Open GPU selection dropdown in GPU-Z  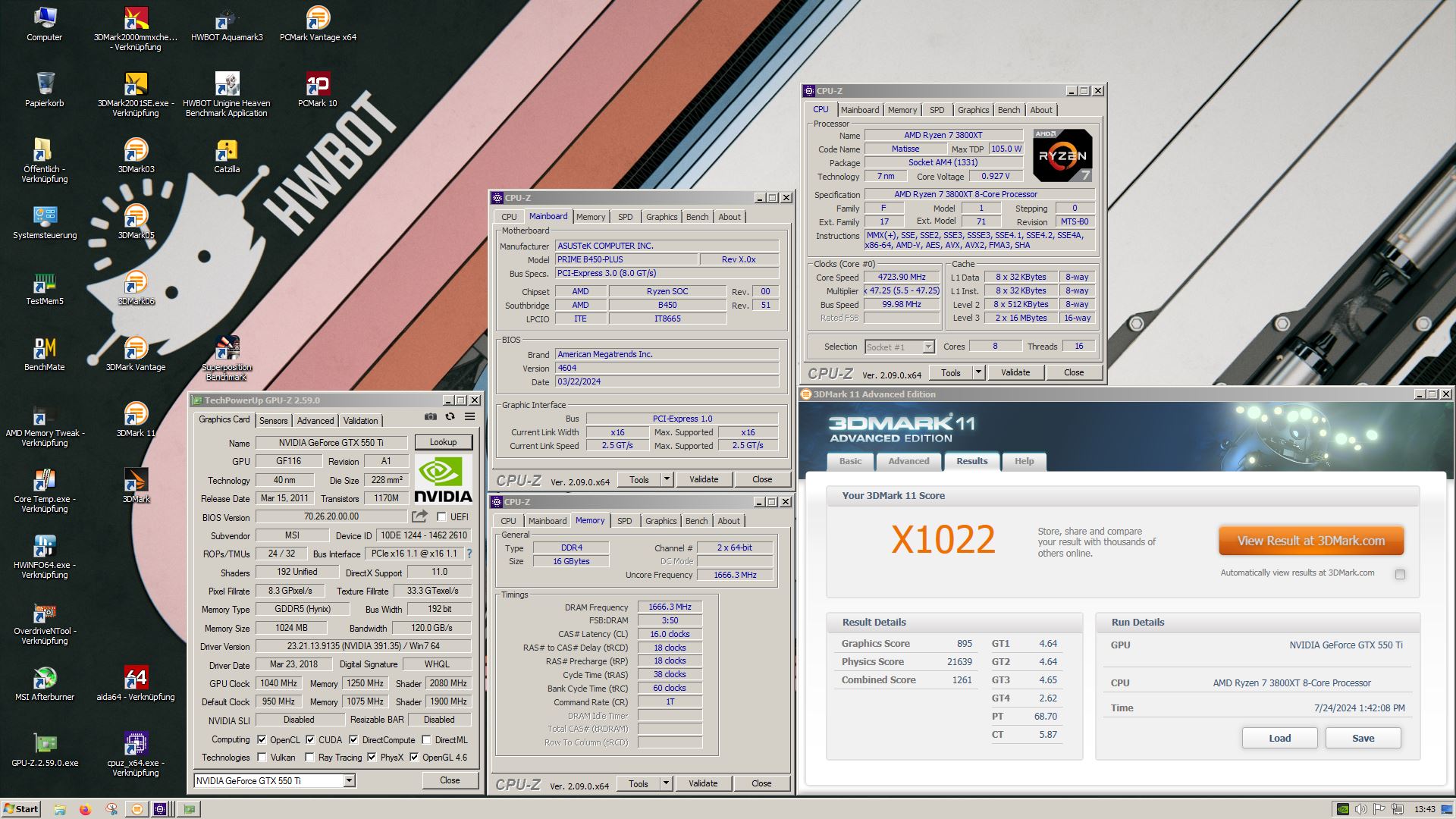point(349,780)
